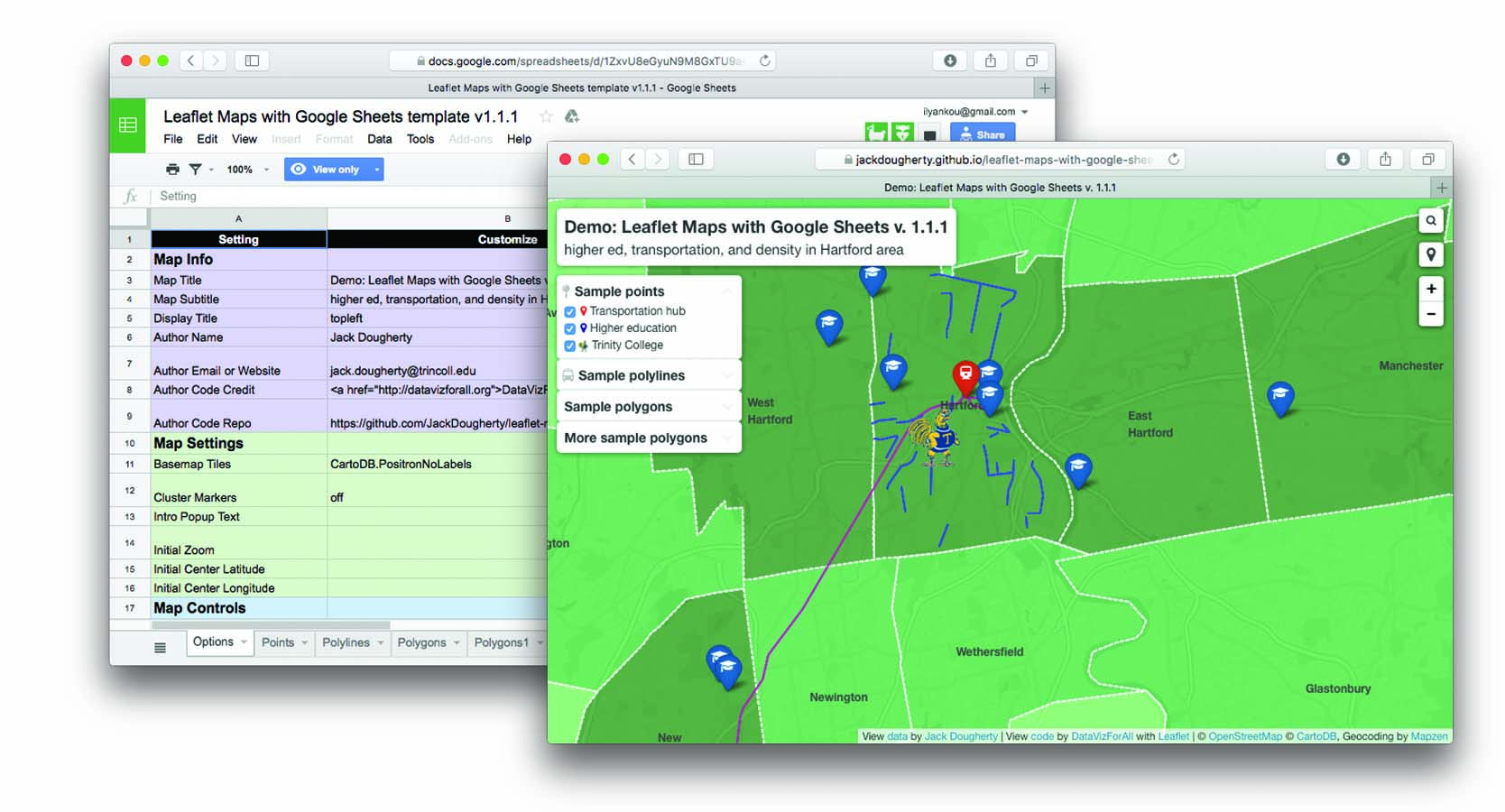Click the docs.google.com address bar

[583, 60]
